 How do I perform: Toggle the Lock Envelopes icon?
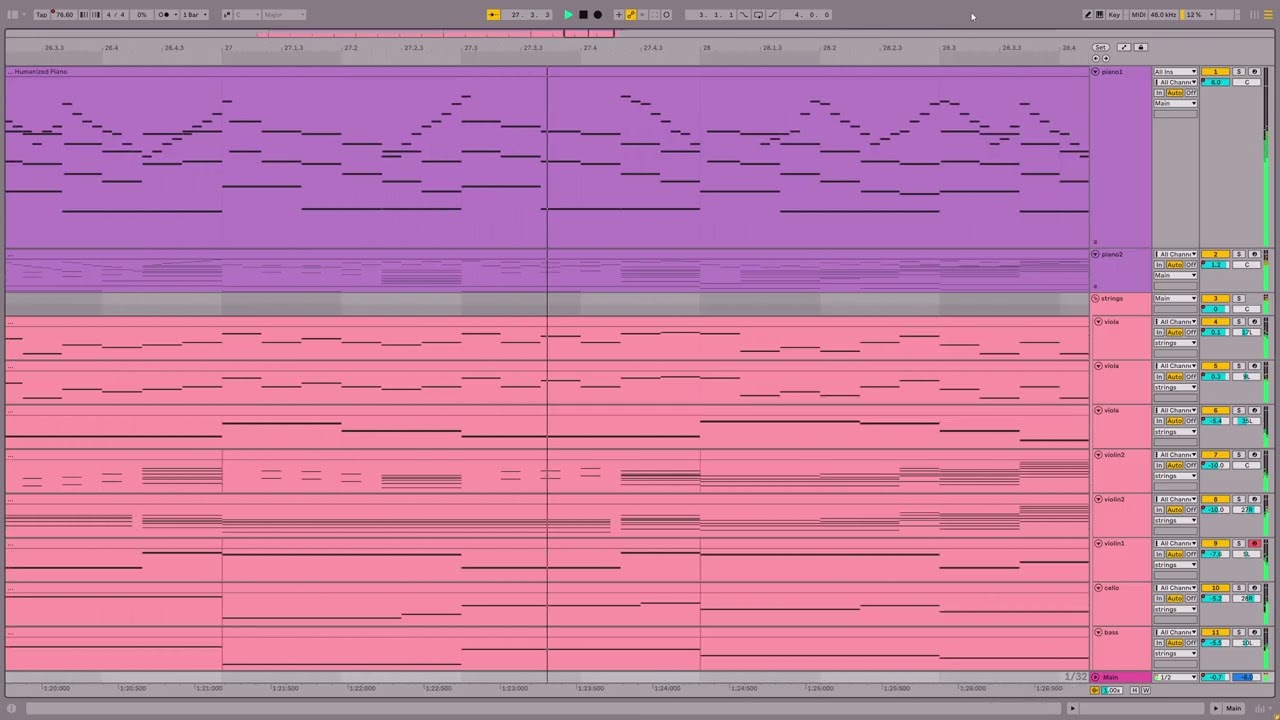(1140, 47)
